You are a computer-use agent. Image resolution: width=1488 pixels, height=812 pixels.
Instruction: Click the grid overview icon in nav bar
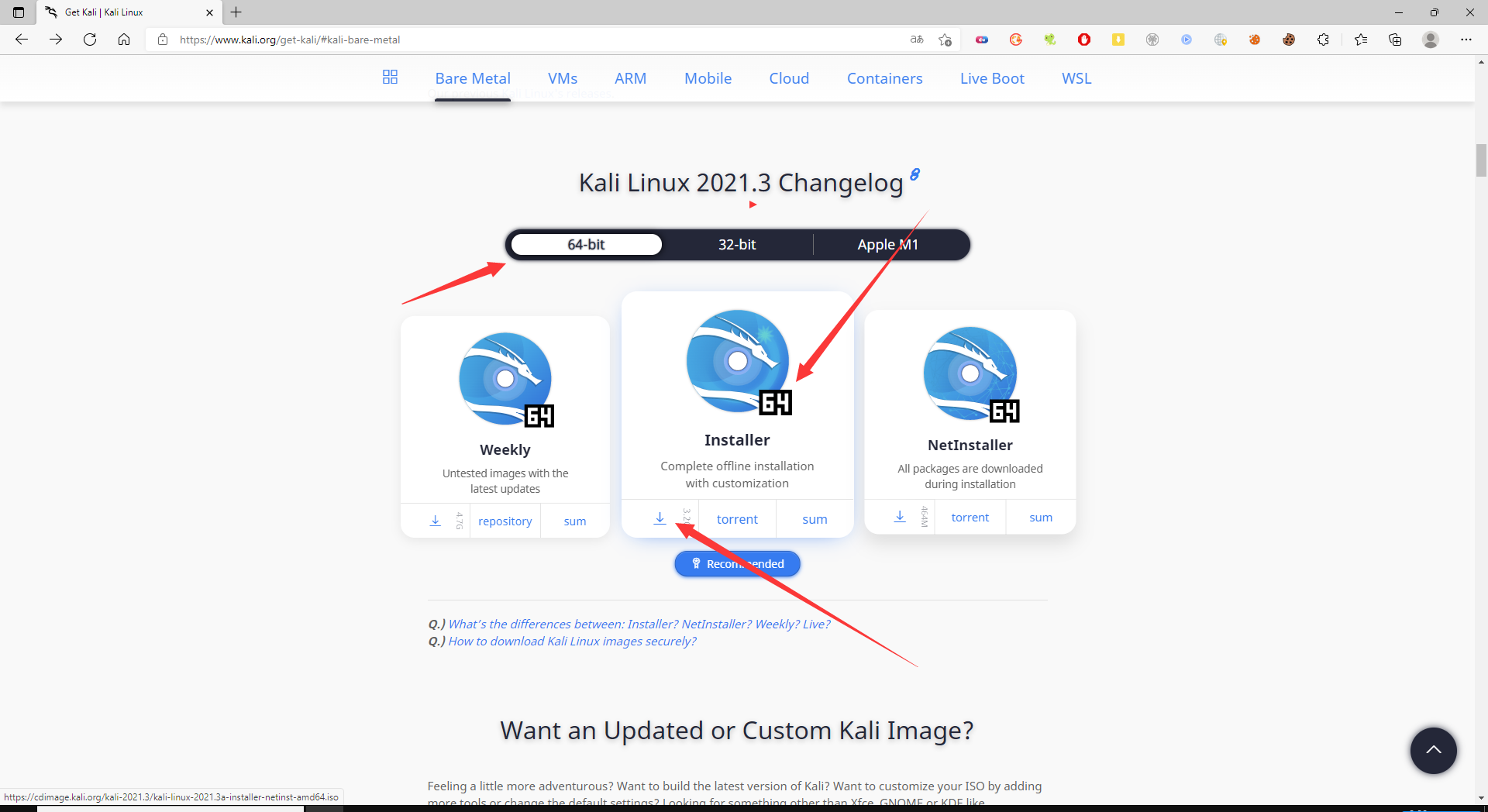(390, 77)
